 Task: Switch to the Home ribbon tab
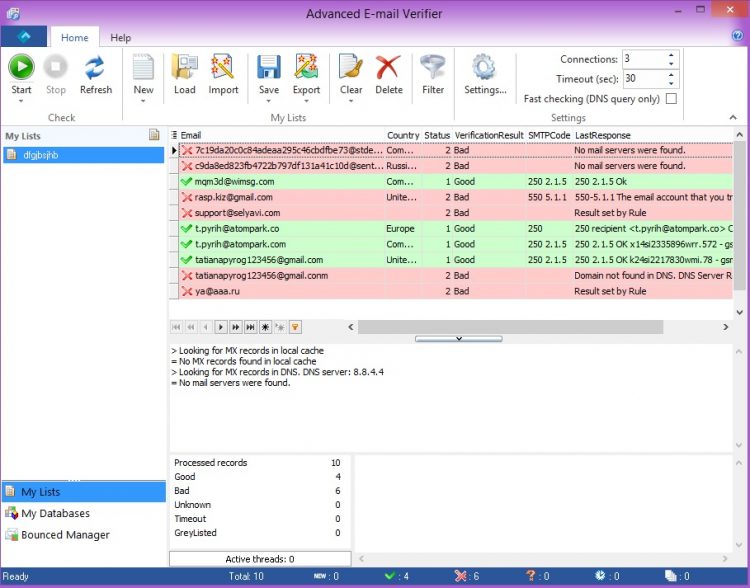(x=75, y=37)
